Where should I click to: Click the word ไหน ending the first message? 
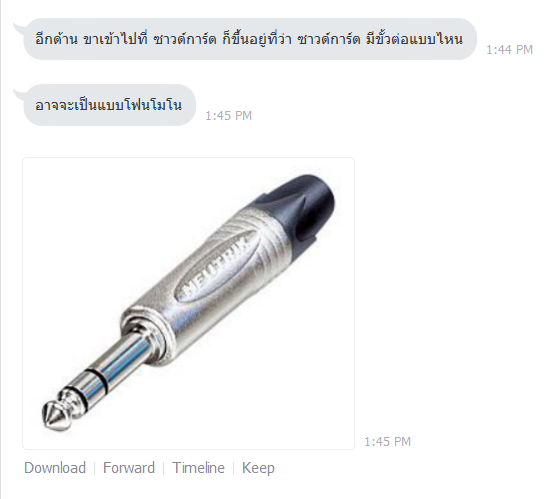pos(451,39)
